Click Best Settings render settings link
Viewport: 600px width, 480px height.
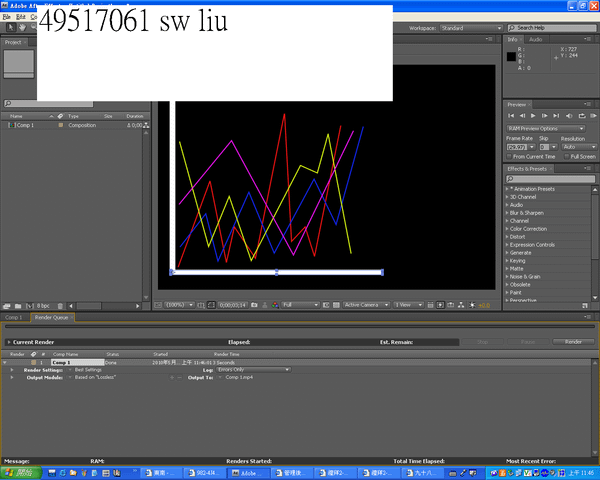[x=88, y=370]
